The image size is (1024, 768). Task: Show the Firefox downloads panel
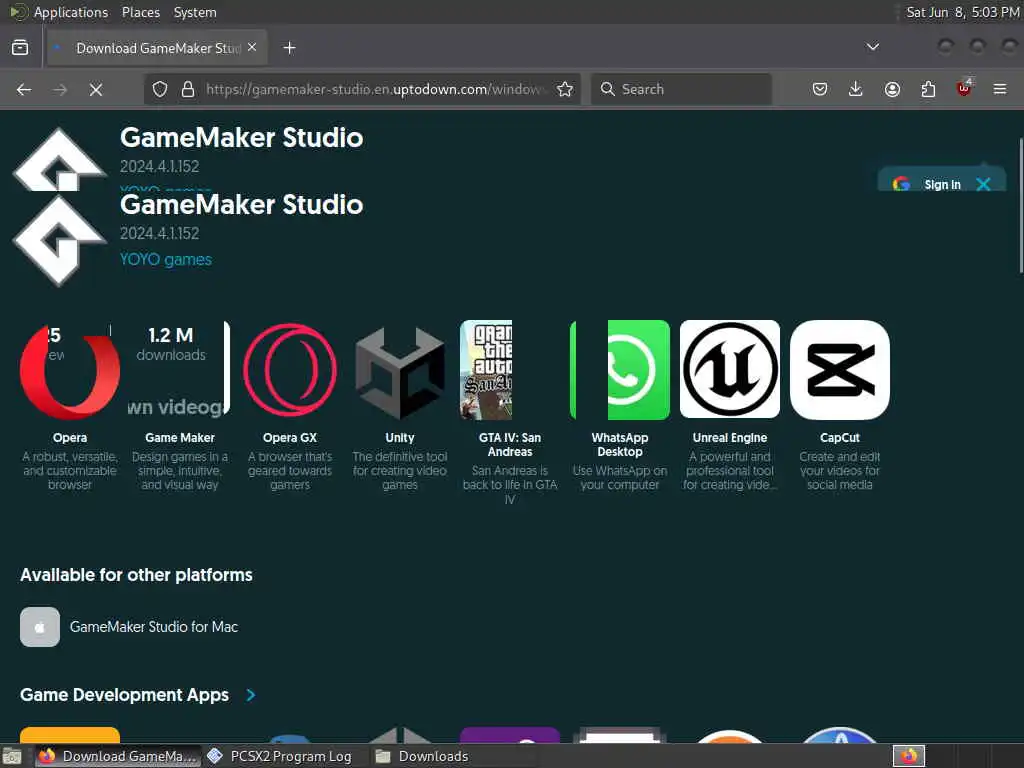click(856, 89)
